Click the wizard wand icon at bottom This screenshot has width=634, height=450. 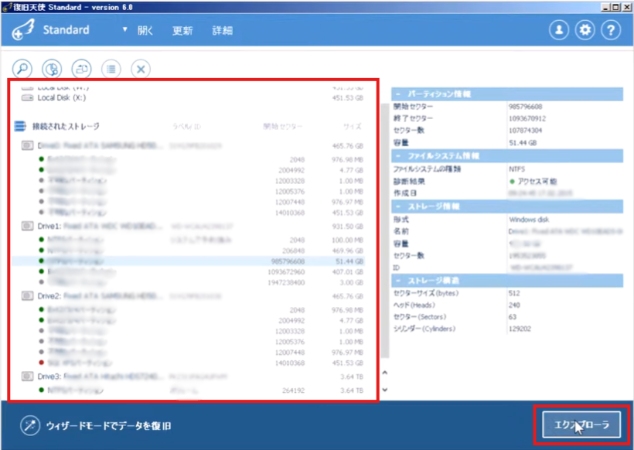[30, 426]
